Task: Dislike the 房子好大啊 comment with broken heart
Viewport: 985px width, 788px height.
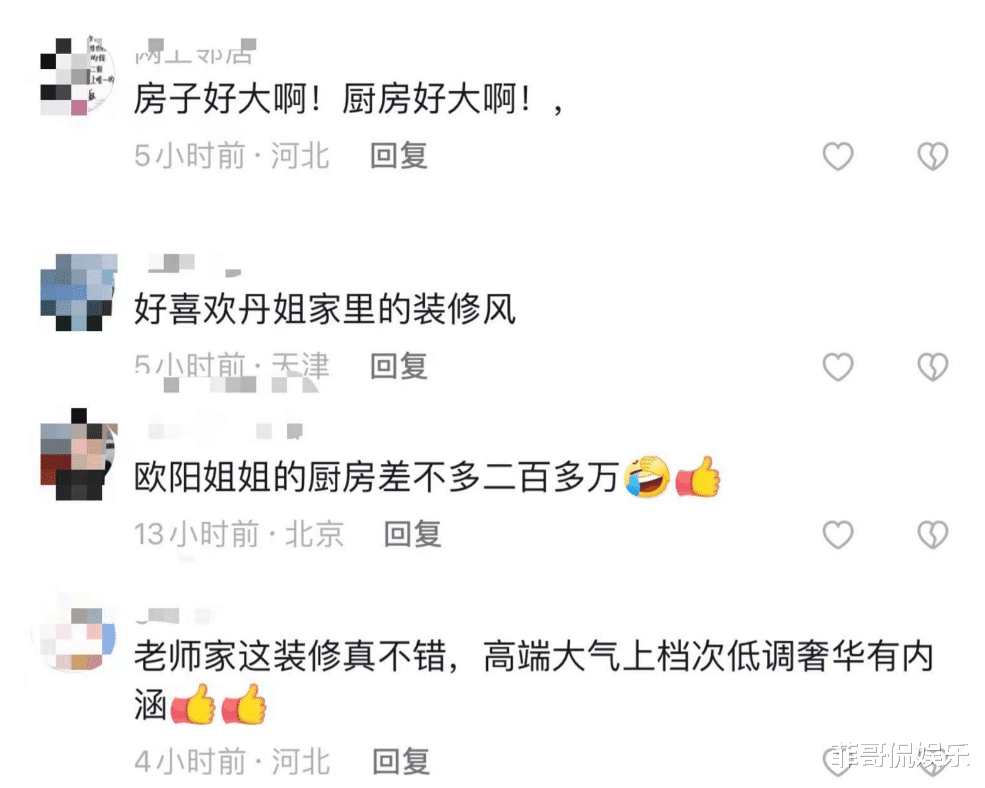Action: pyautogui.click(x=933, y=156)
